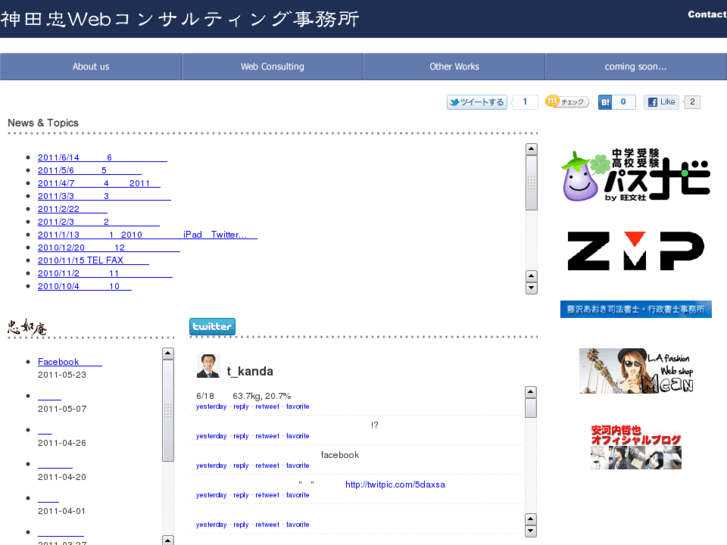Viewport: 727px width, 545px height.
Task: Click reply on the facebook tweet
Action: [241, 466]
